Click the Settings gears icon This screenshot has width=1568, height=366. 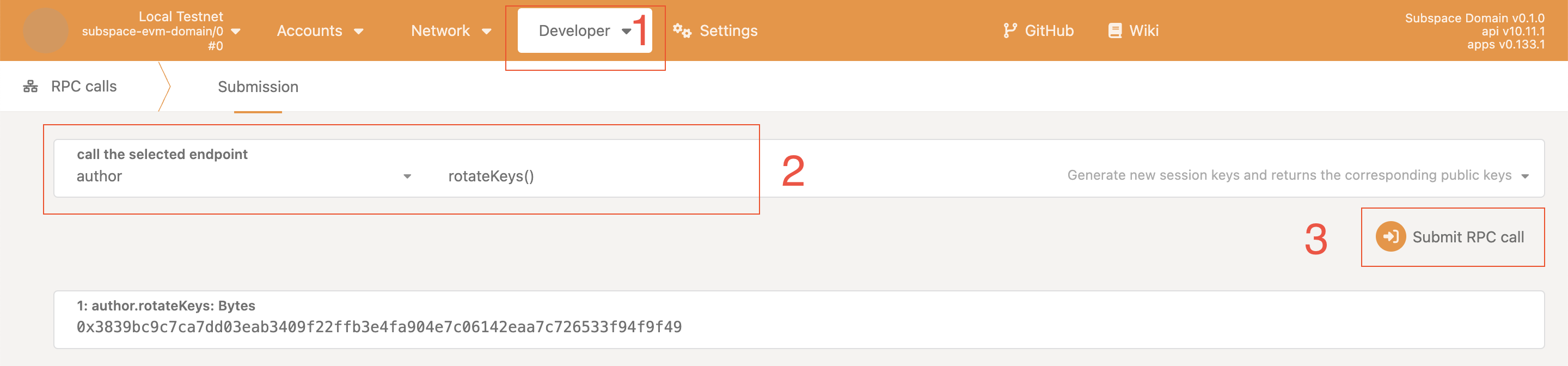coord(682,30)
